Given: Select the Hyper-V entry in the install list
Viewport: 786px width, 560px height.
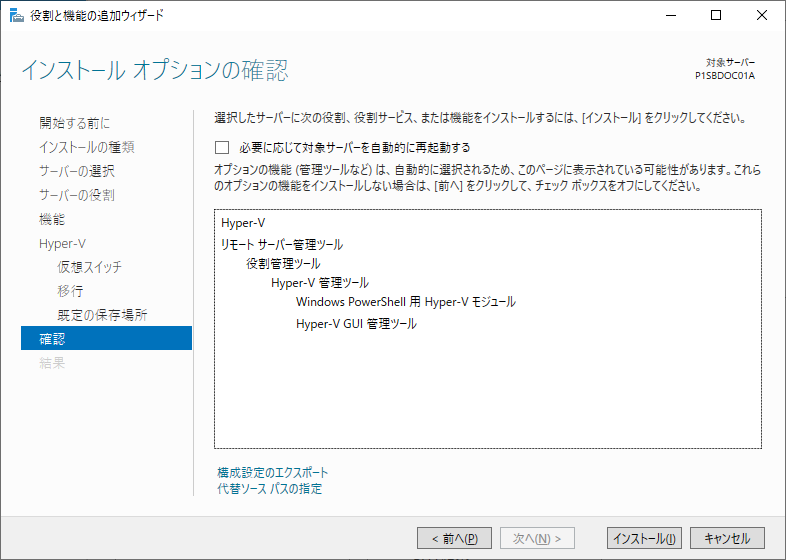Looking at the screenshot, I should [243, 223].
